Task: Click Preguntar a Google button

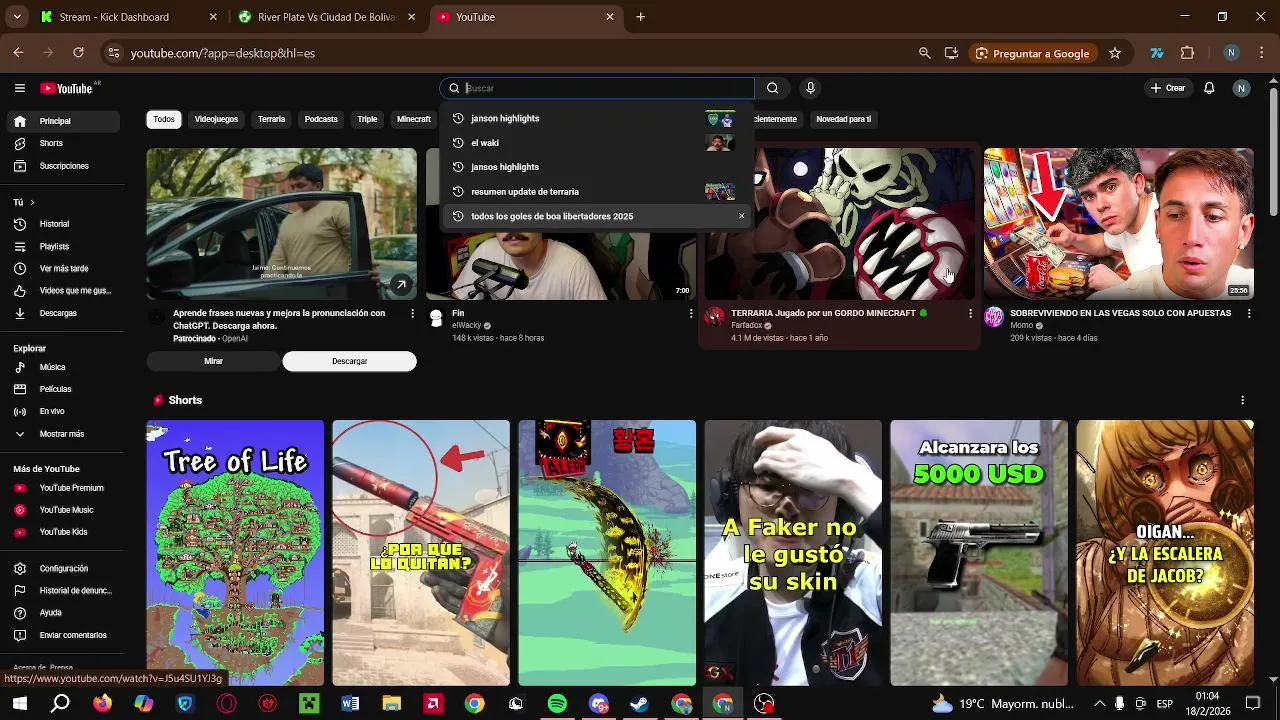Action: [1032, 53]
